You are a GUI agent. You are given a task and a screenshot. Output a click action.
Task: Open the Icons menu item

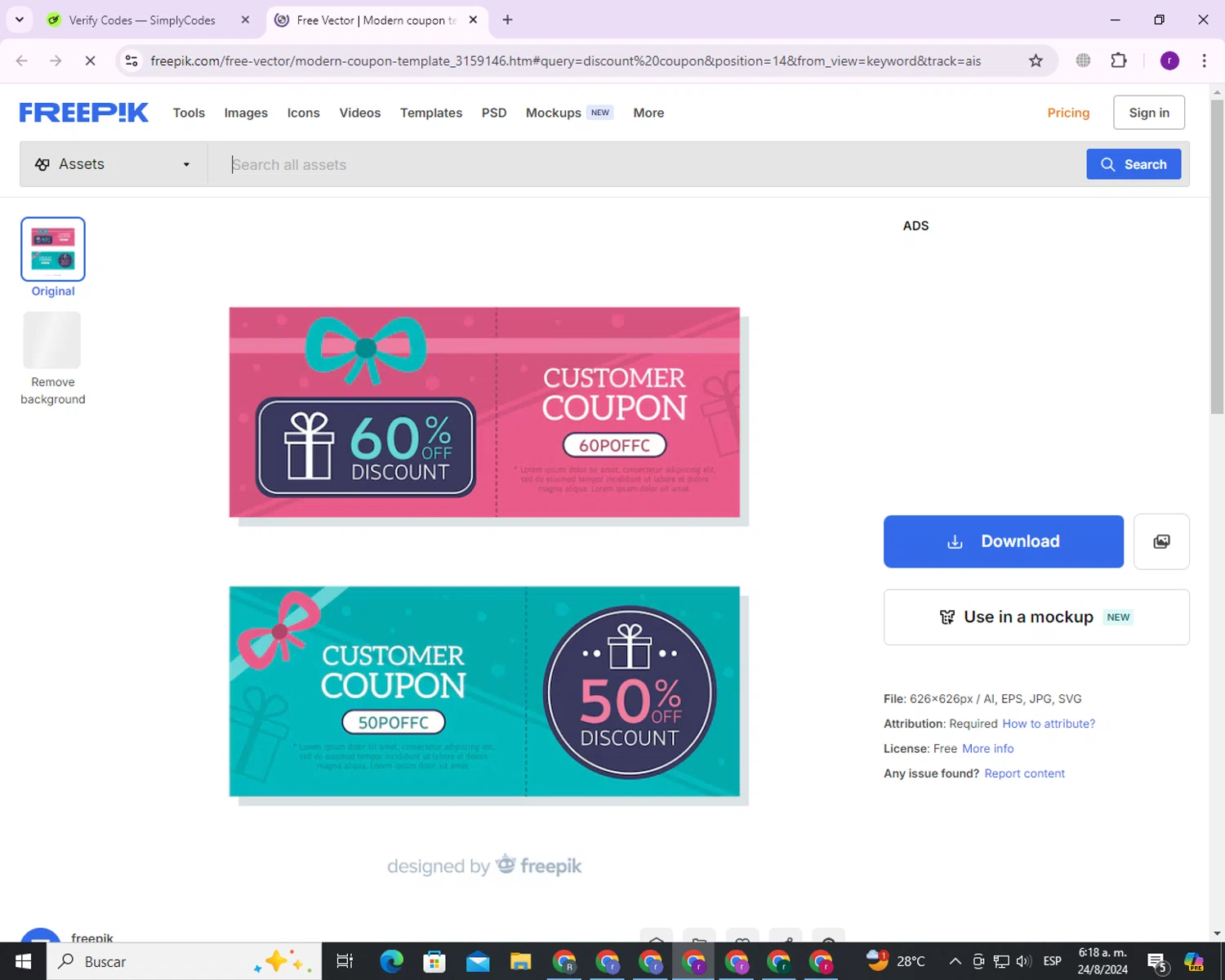303,113
